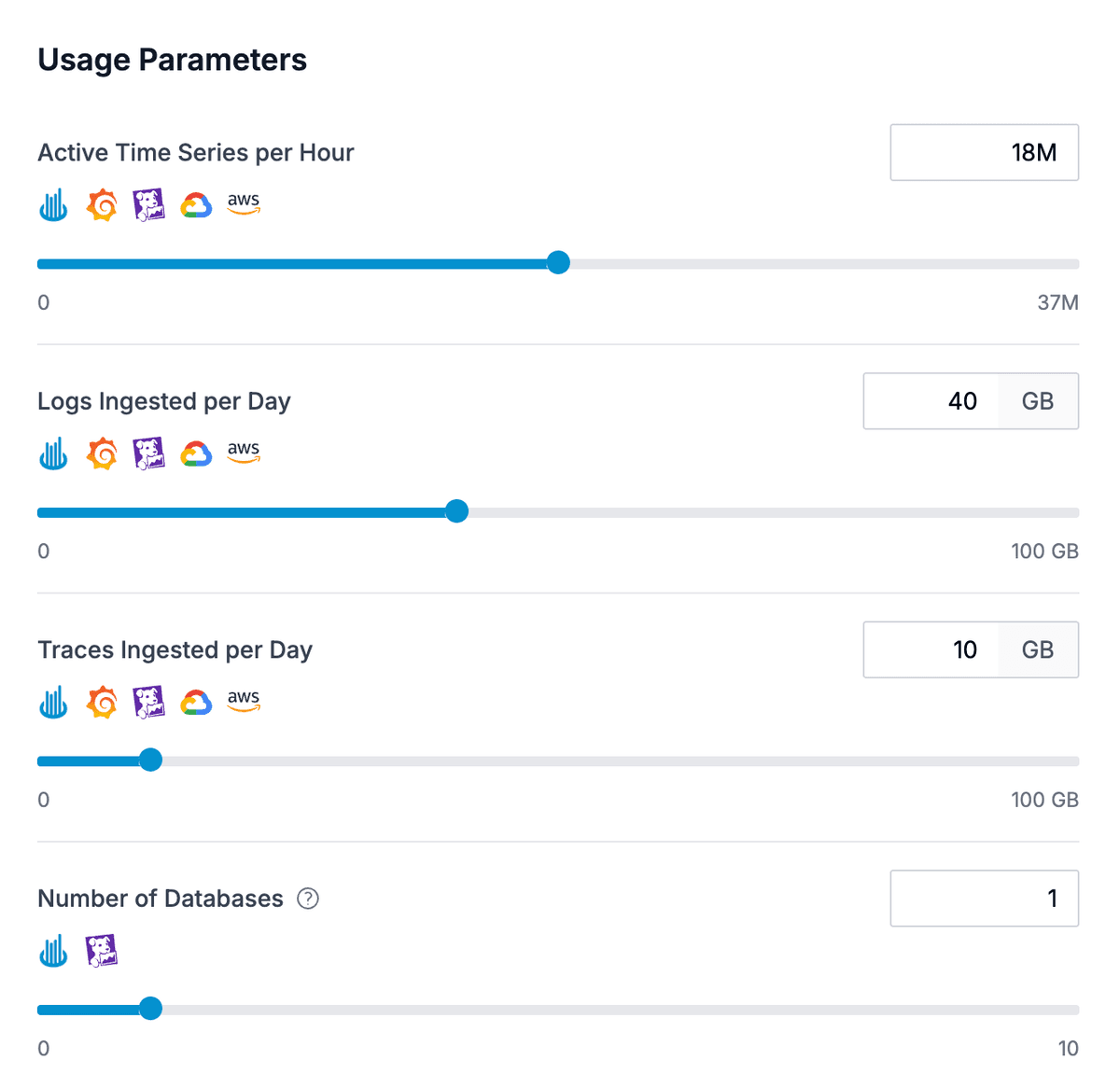Click the Datadog icon under Number of Databases

click(x=101, y=951)
